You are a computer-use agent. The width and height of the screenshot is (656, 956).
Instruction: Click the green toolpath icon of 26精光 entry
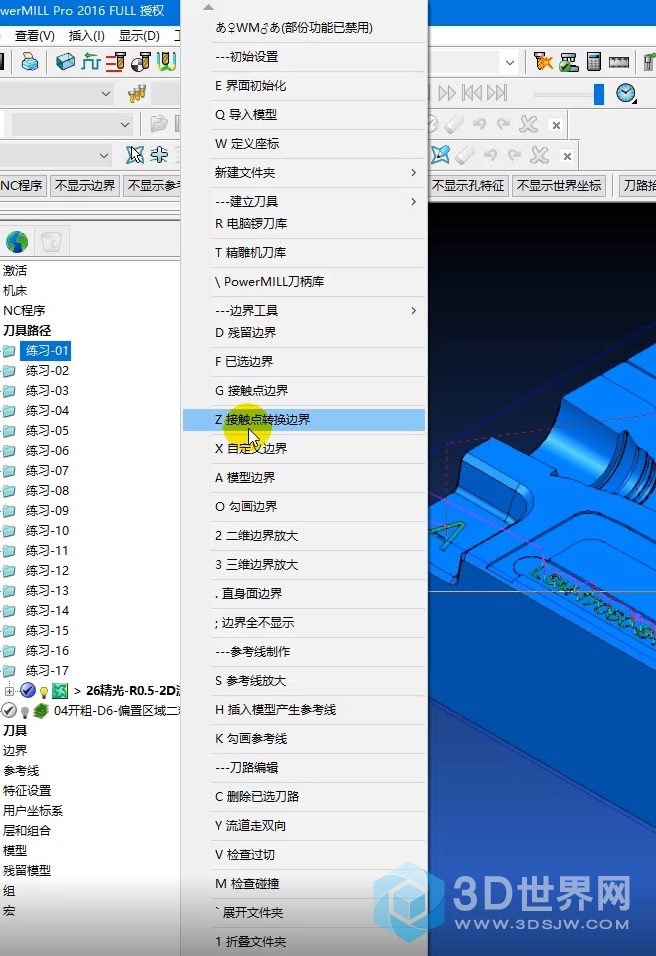tap(60, 690)
